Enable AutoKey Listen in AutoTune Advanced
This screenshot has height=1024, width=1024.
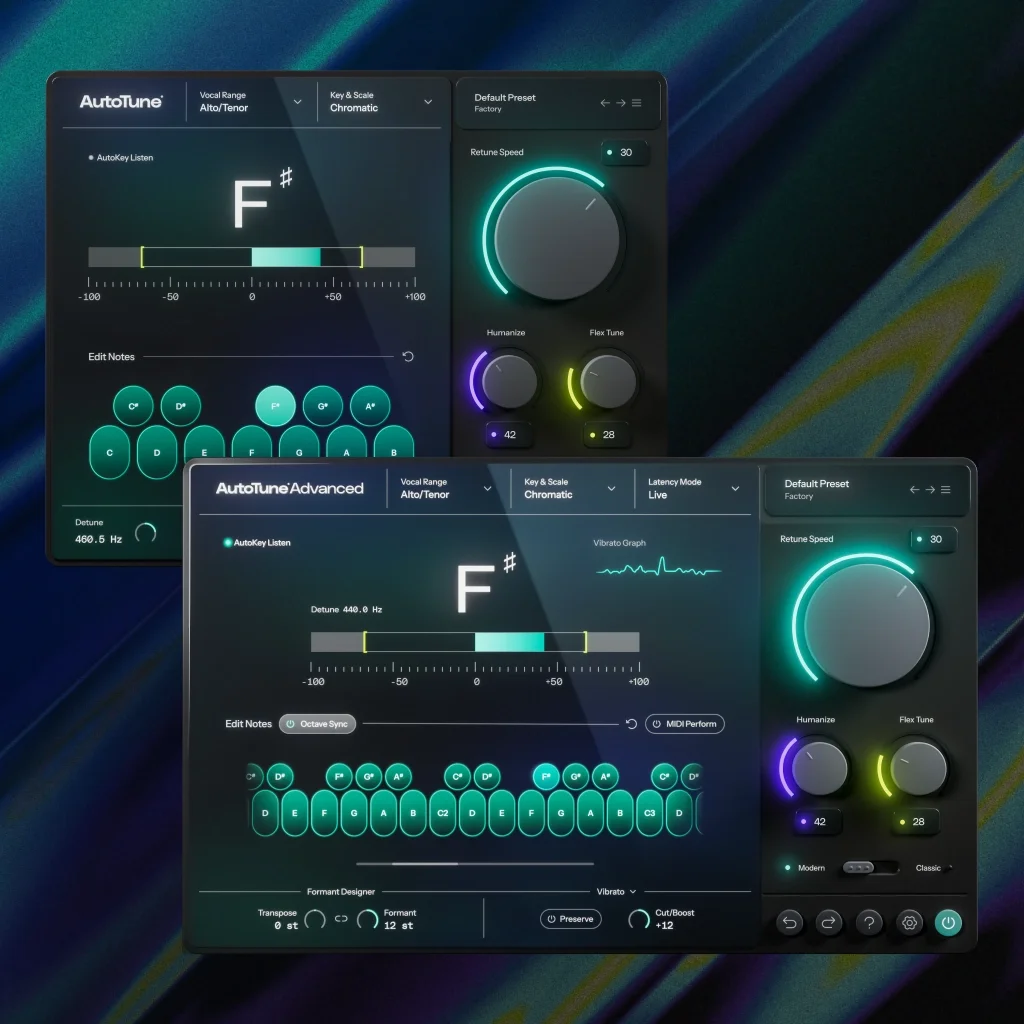tap(257, 543)
